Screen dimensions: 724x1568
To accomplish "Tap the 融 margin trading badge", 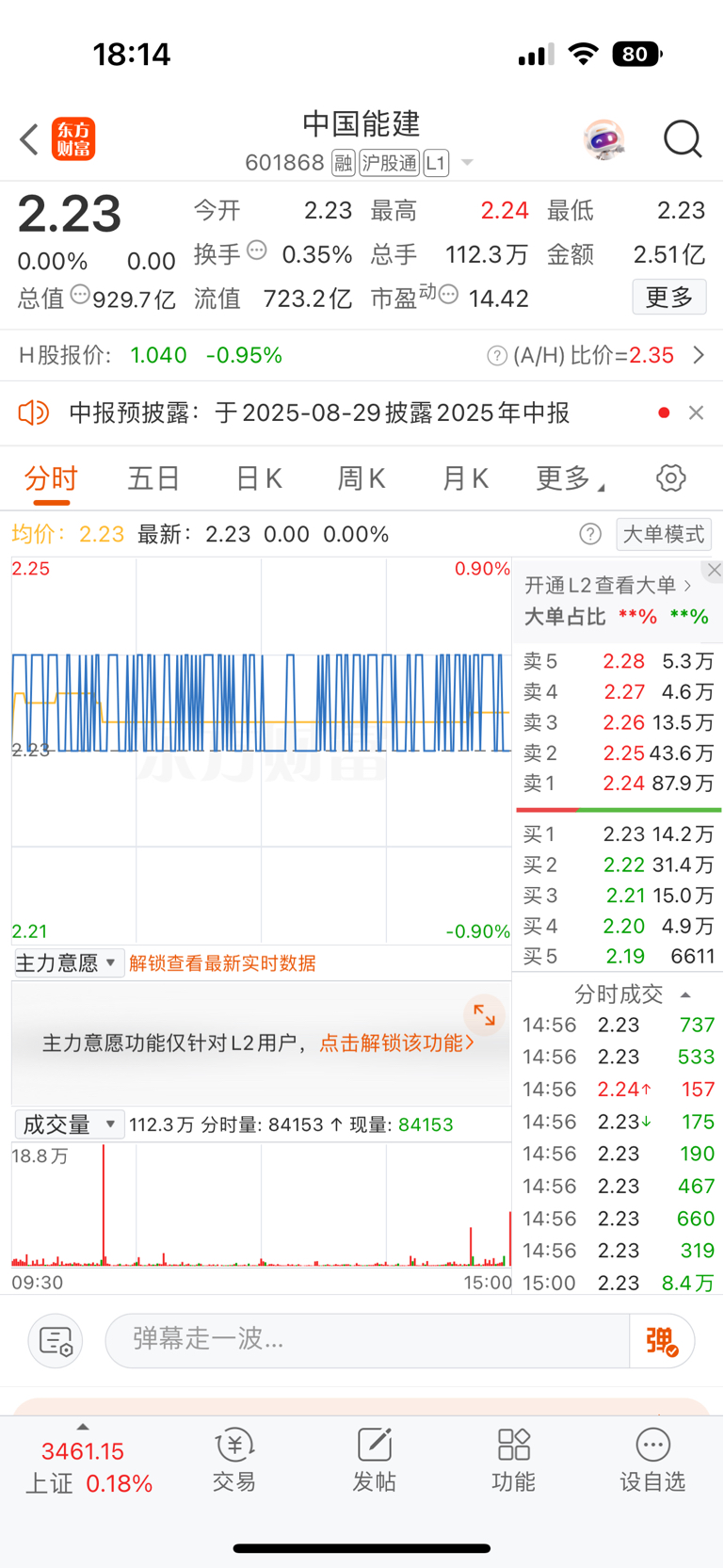I will [344, 163].
